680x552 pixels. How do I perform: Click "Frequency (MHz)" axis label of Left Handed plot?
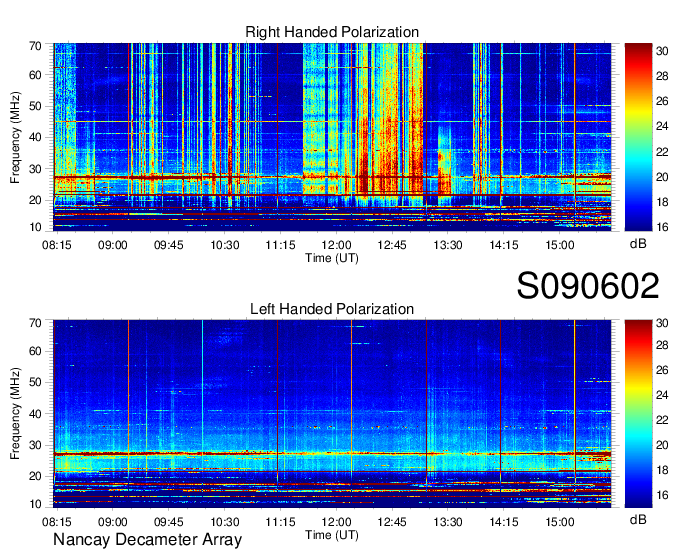coord(15,414)
